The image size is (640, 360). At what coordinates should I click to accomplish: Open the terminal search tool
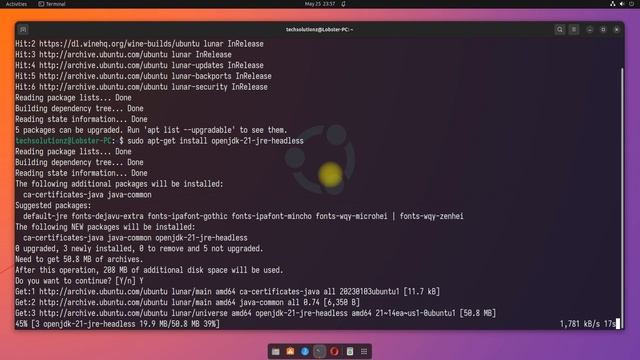coord(560,29)
